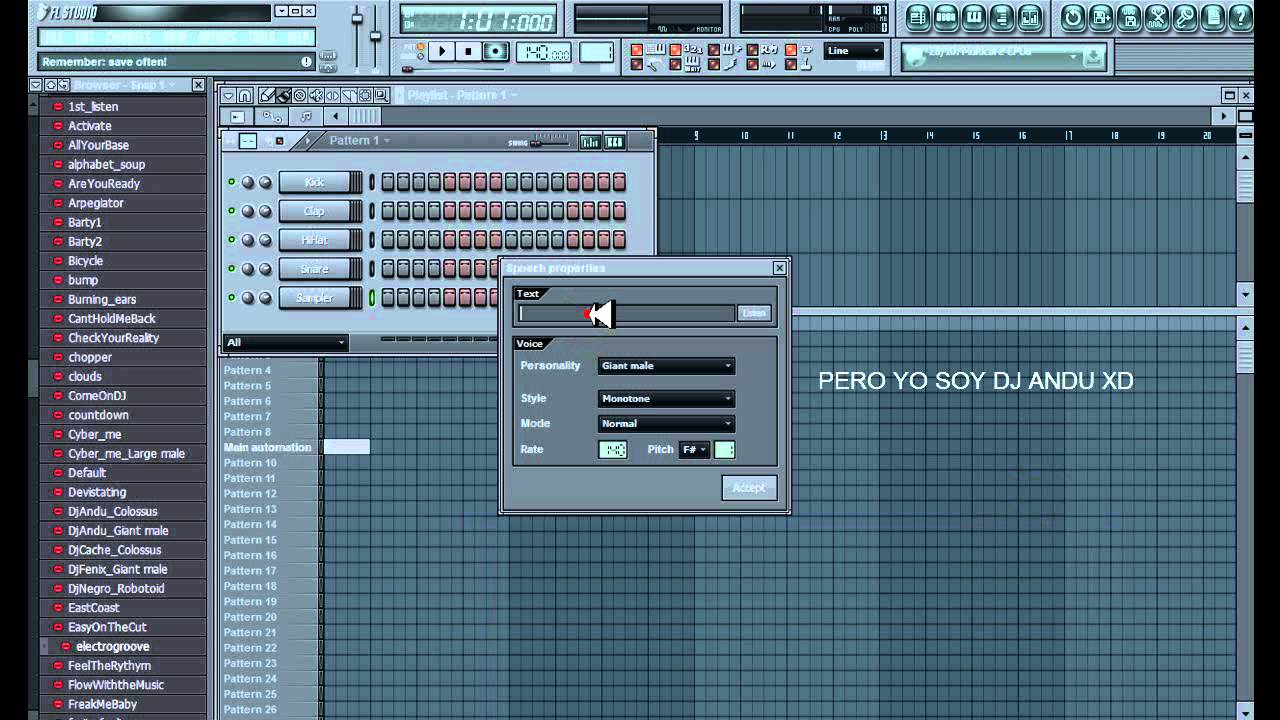Select the Playlist draw pencil tool

[267, 95]
